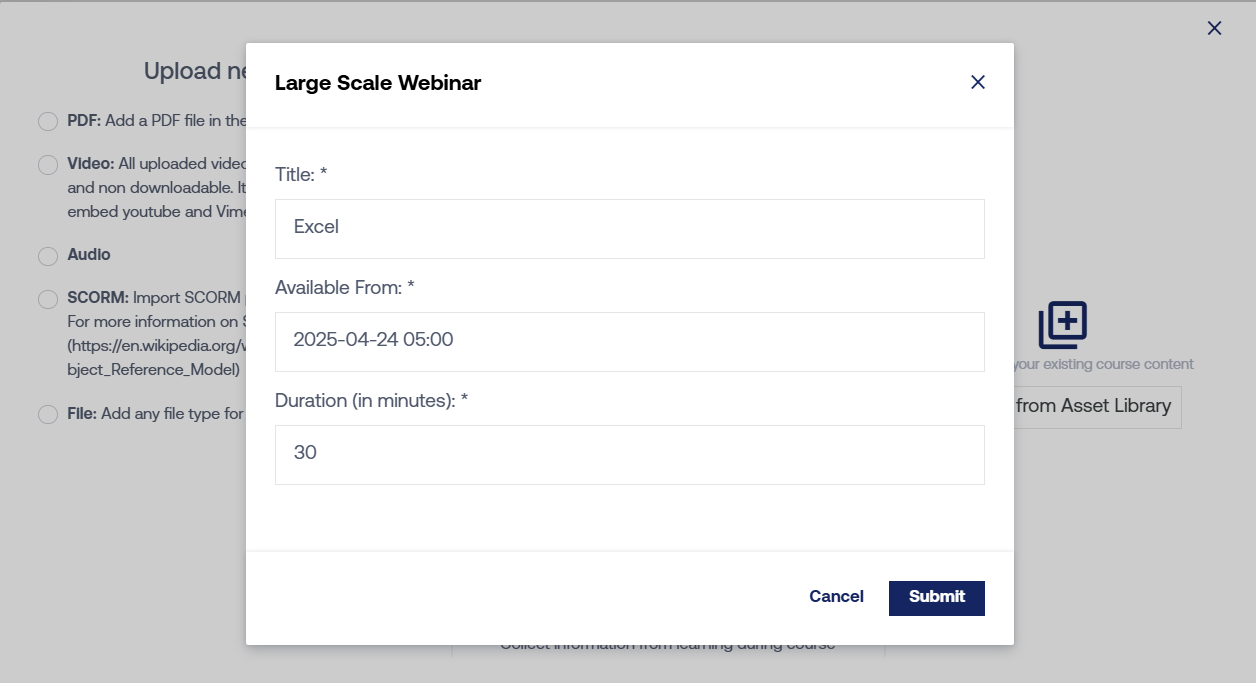Close the Large Scale Webinar dialog

pyautogui.click(x=978, y=83)
